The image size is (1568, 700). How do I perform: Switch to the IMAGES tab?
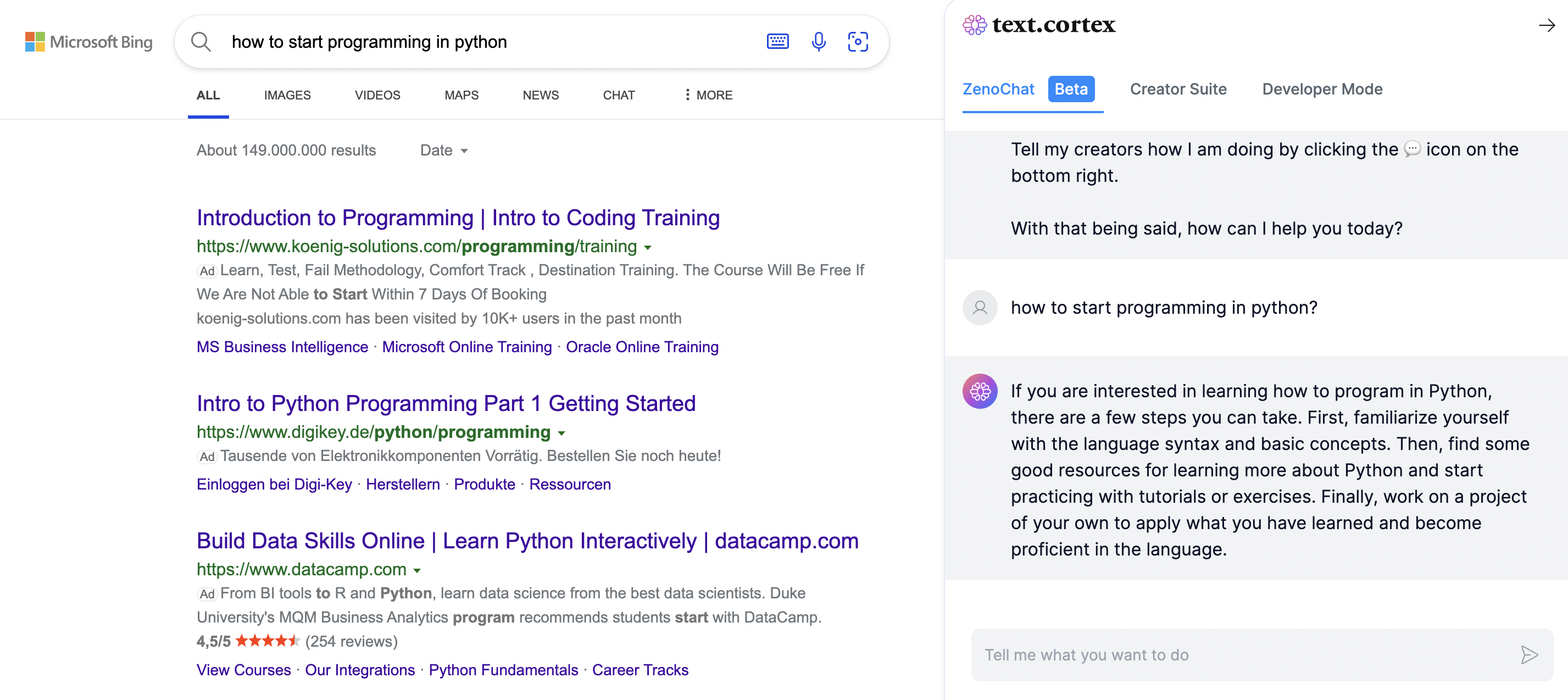(x=287, y=95)
